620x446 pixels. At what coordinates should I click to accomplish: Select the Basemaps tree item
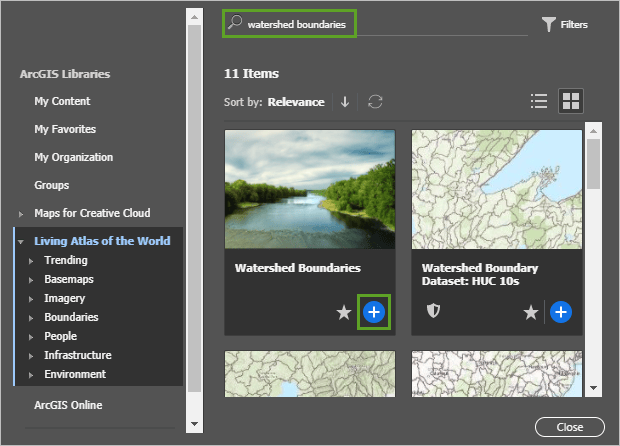click(69, 279)
